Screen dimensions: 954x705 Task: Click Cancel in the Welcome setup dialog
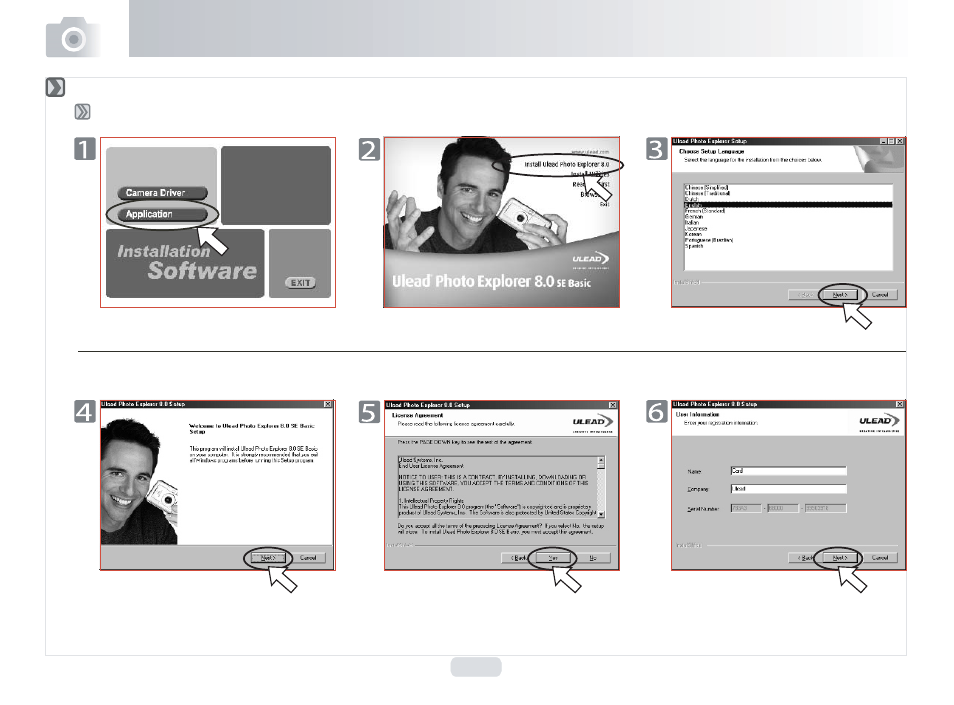(308, 558)
